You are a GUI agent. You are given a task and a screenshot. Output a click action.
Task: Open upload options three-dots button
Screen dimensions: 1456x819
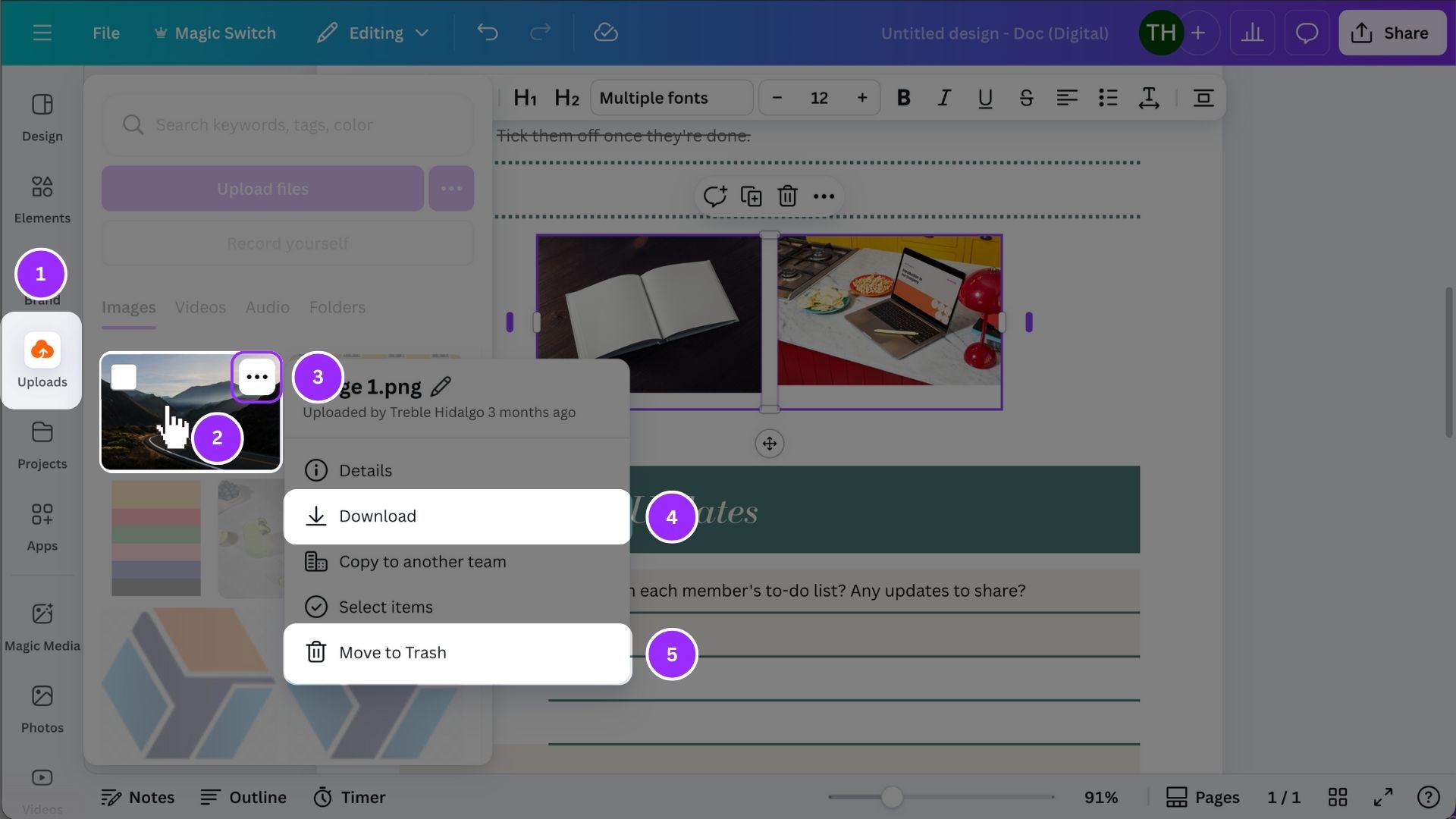pos(451,188)
